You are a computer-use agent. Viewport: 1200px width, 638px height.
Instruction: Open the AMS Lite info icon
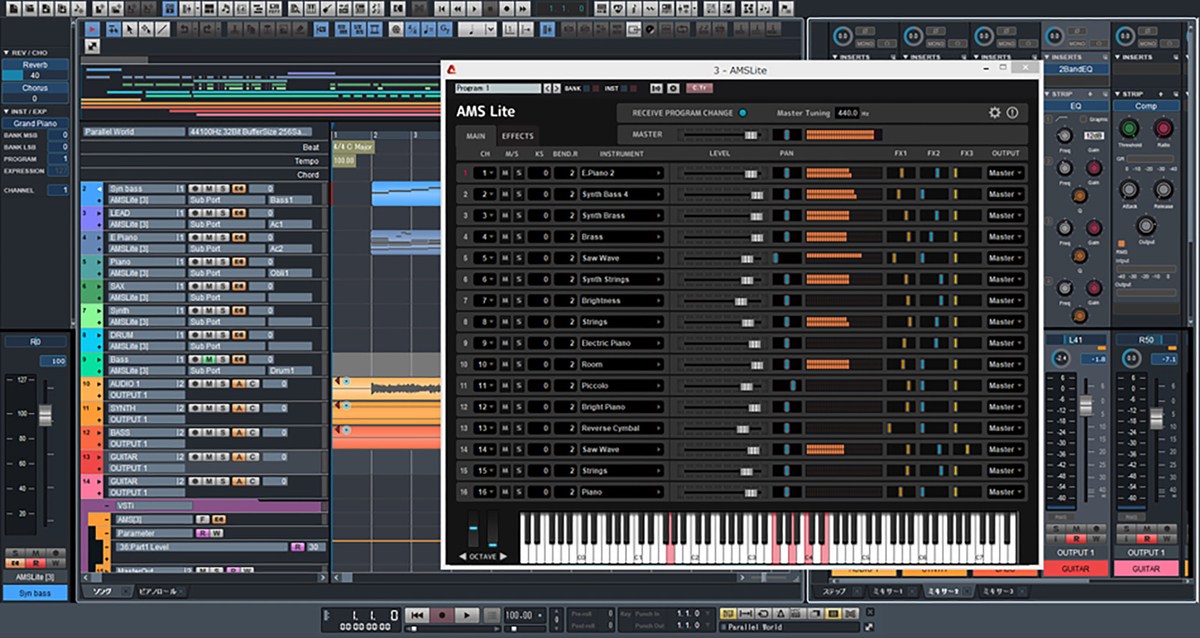[x=1012, y=113]
